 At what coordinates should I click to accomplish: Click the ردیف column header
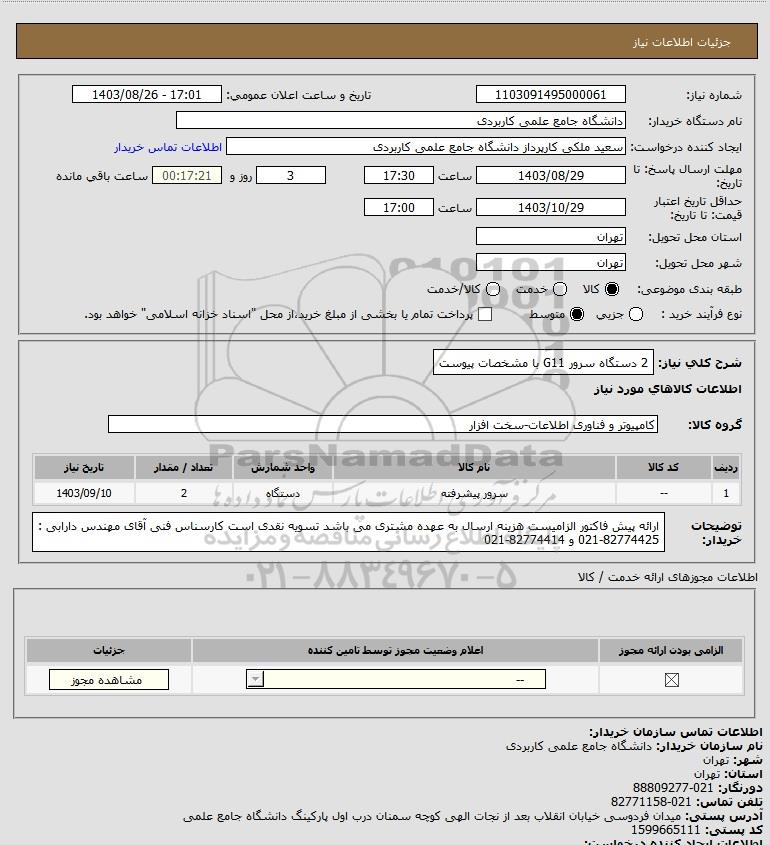click(x=726, y=467)
